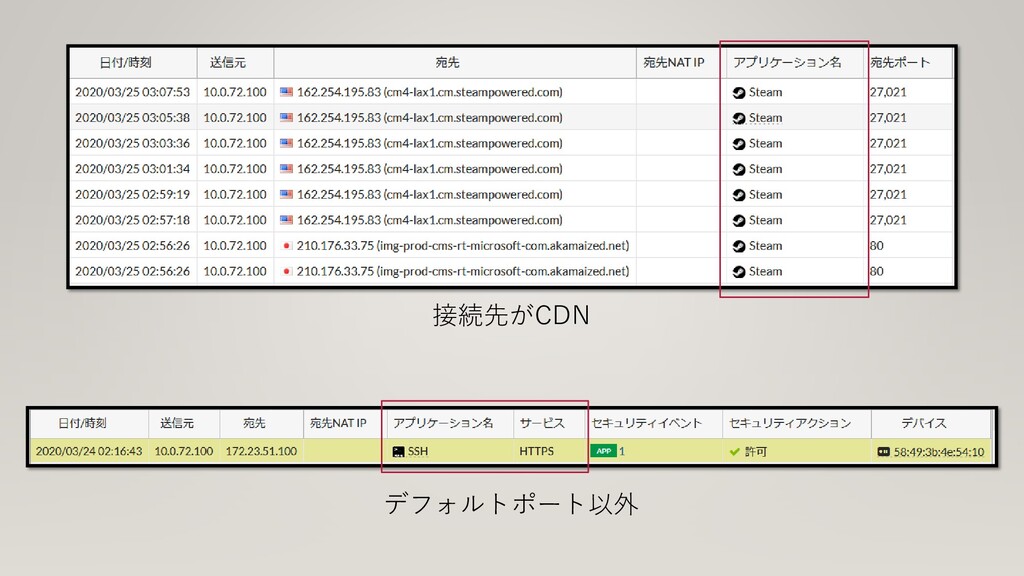Click 日付/時刻 header in the SSH log table
This screenshot has height=576, width=1024.
(82, 423)
